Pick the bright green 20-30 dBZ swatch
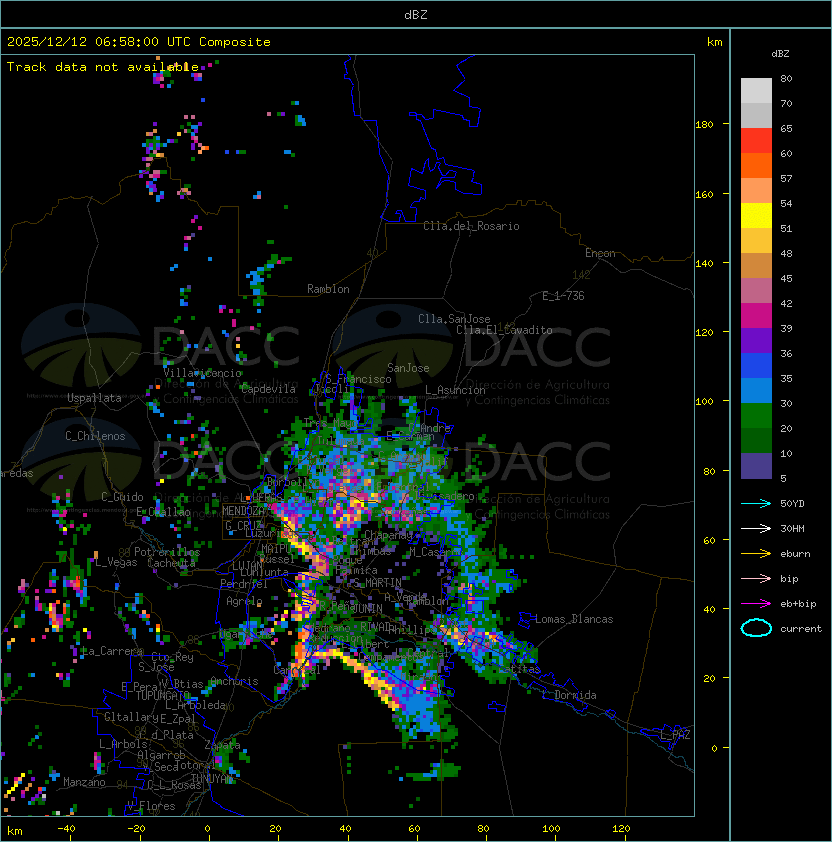 coord(756,416)
